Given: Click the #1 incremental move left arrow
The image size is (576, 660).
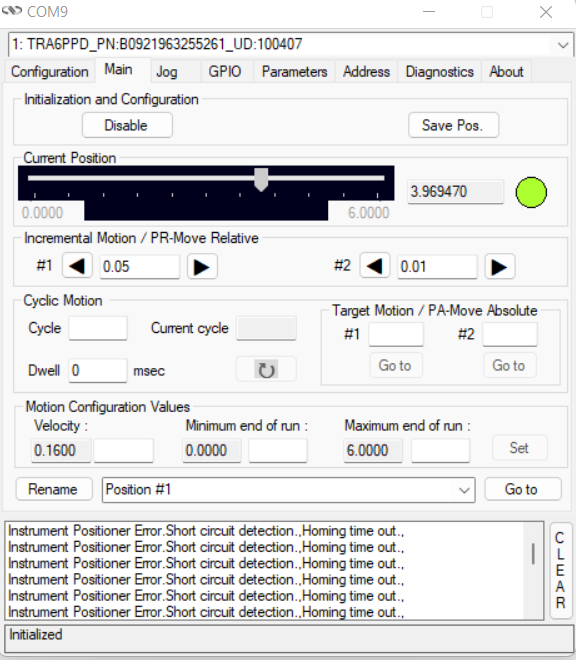Looking at the screenshot, I should (77, 266).
